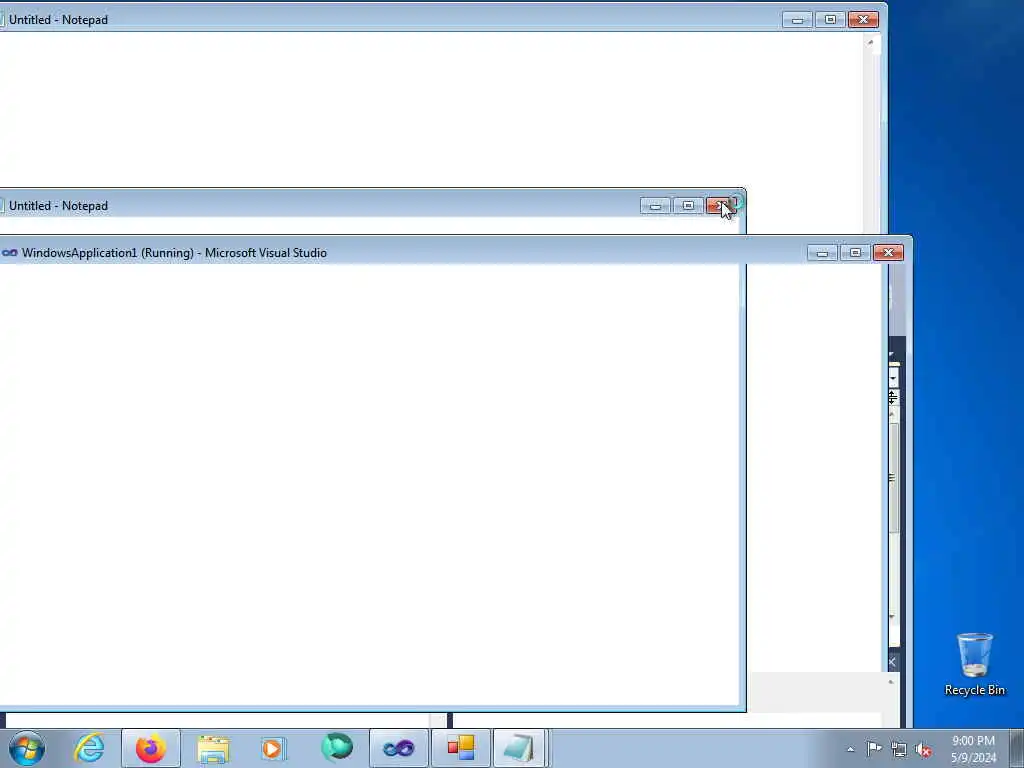Viewport: 1024px width, 768px height.
Task: Switch to Firefox in the taskbar
Action: point(151,748)
